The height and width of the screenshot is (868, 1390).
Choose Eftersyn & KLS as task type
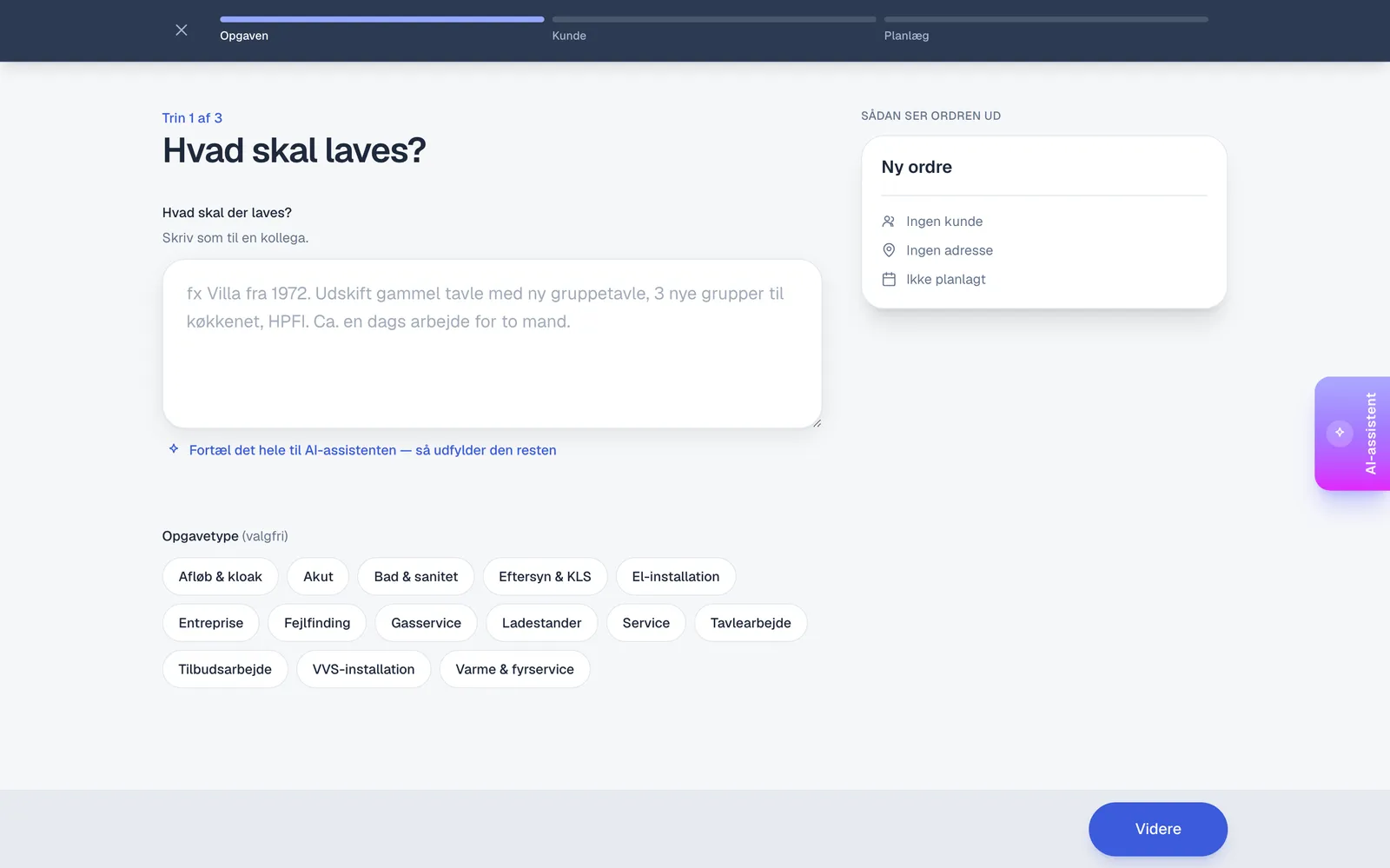[x=545, y=577]
